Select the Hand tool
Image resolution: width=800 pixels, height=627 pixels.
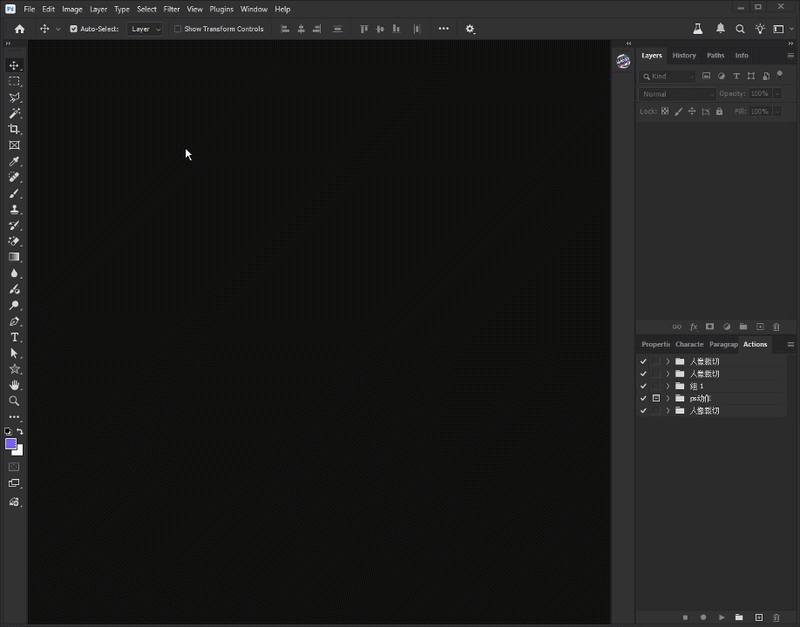(x=14, y=385)
